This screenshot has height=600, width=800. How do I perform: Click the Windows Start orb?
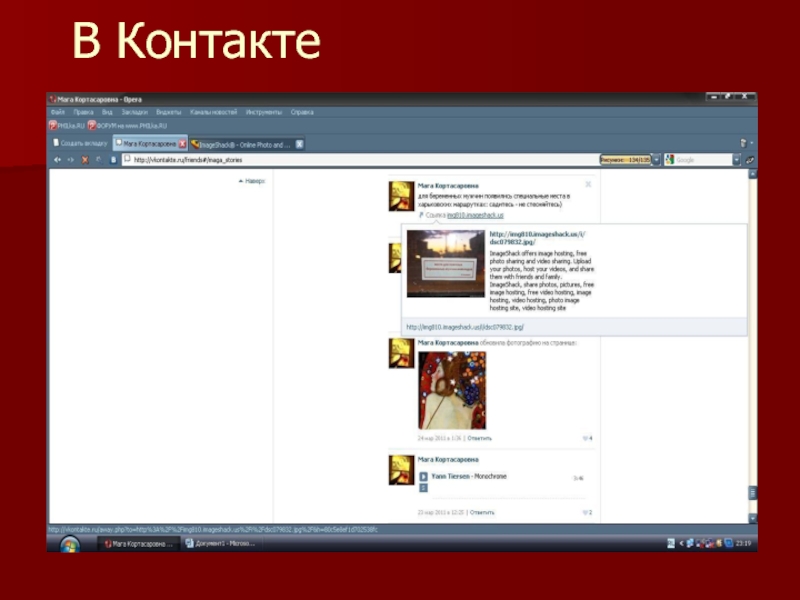[69, 543]
